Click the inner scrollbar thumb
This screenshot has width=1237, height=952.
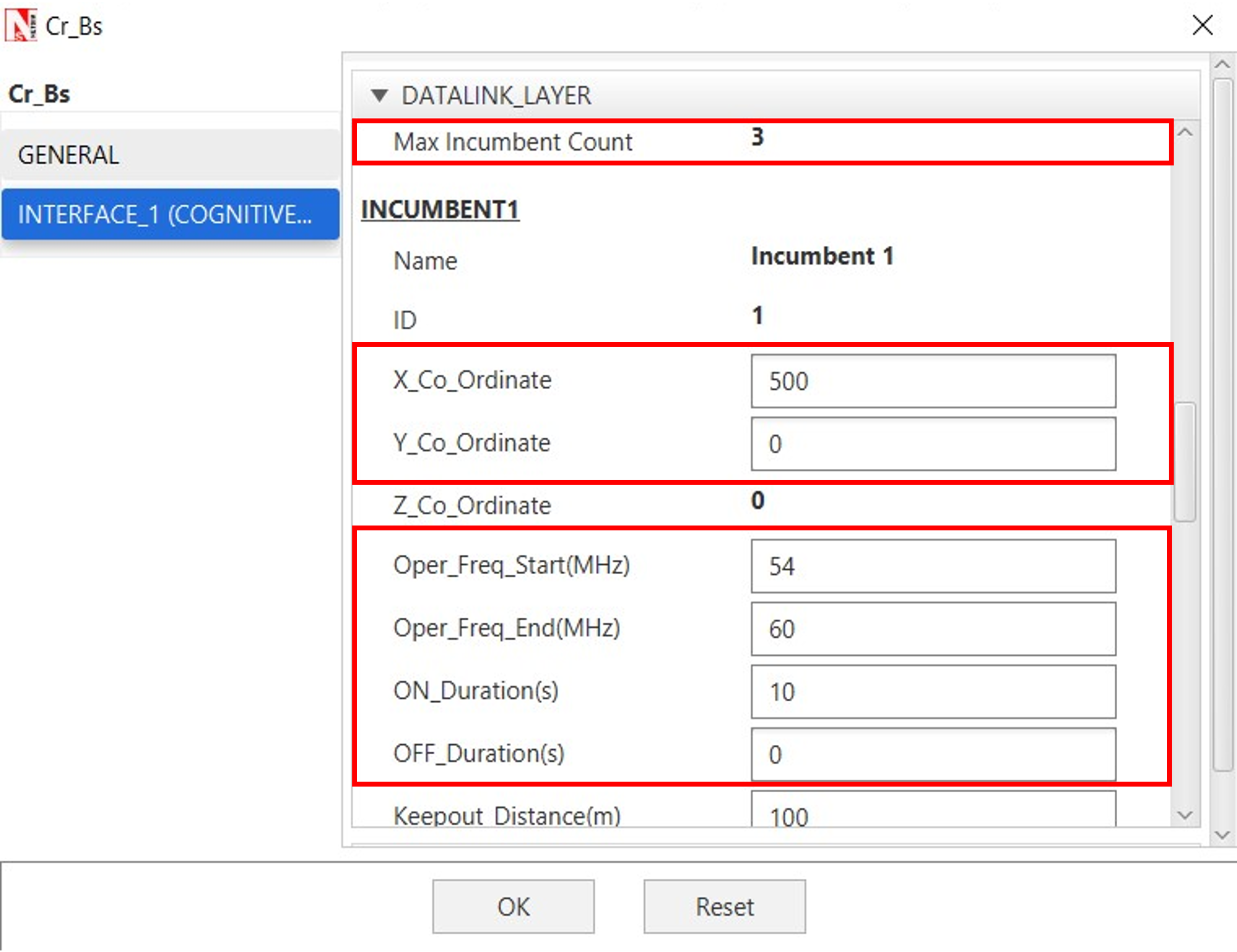[x=1185, y=461]
